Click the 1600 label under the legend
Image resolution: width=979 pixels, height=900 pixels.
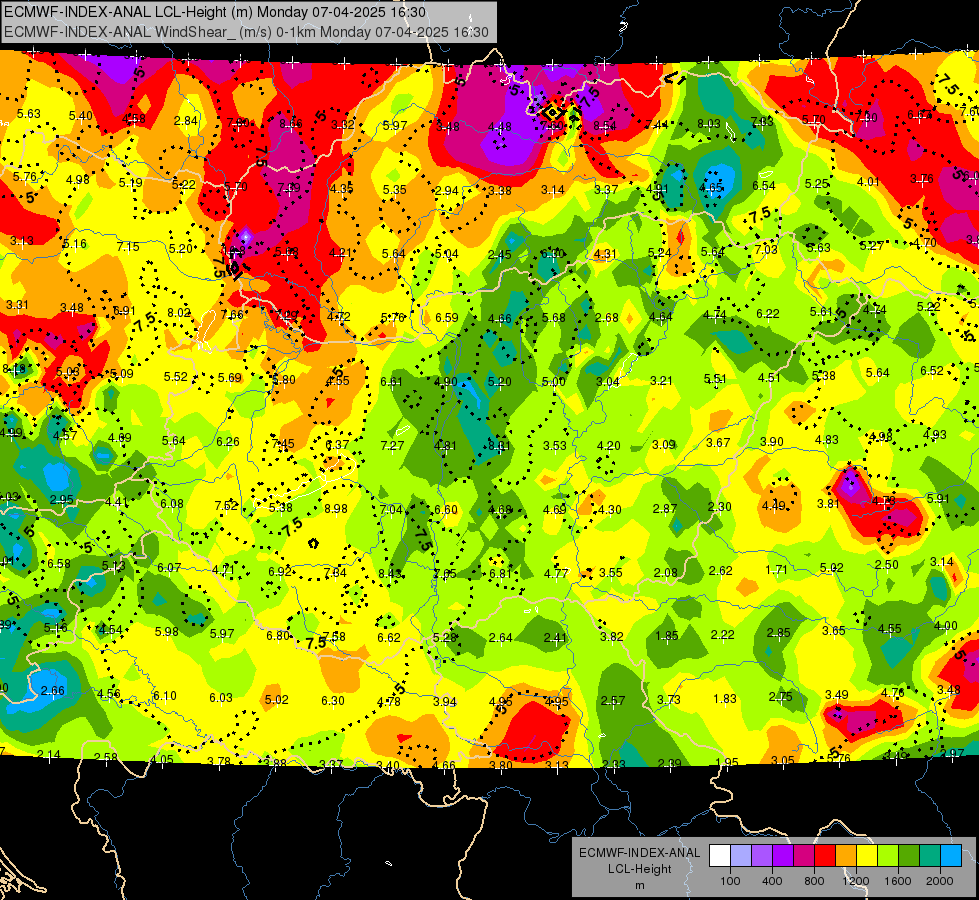pos(898,881)
